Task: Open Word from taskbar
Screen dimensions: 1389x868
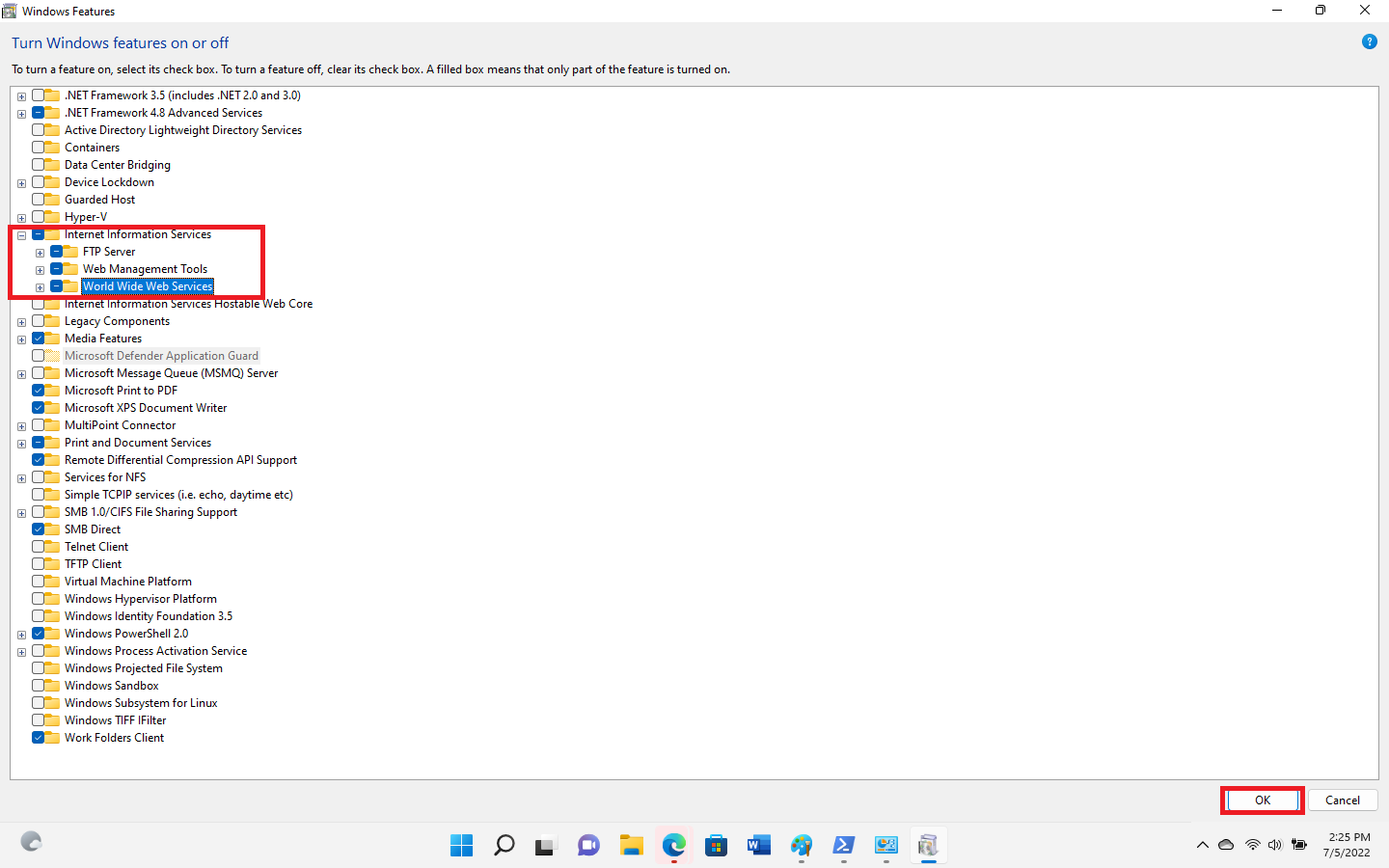Action: pyautogui.click(x=758, y=846)
